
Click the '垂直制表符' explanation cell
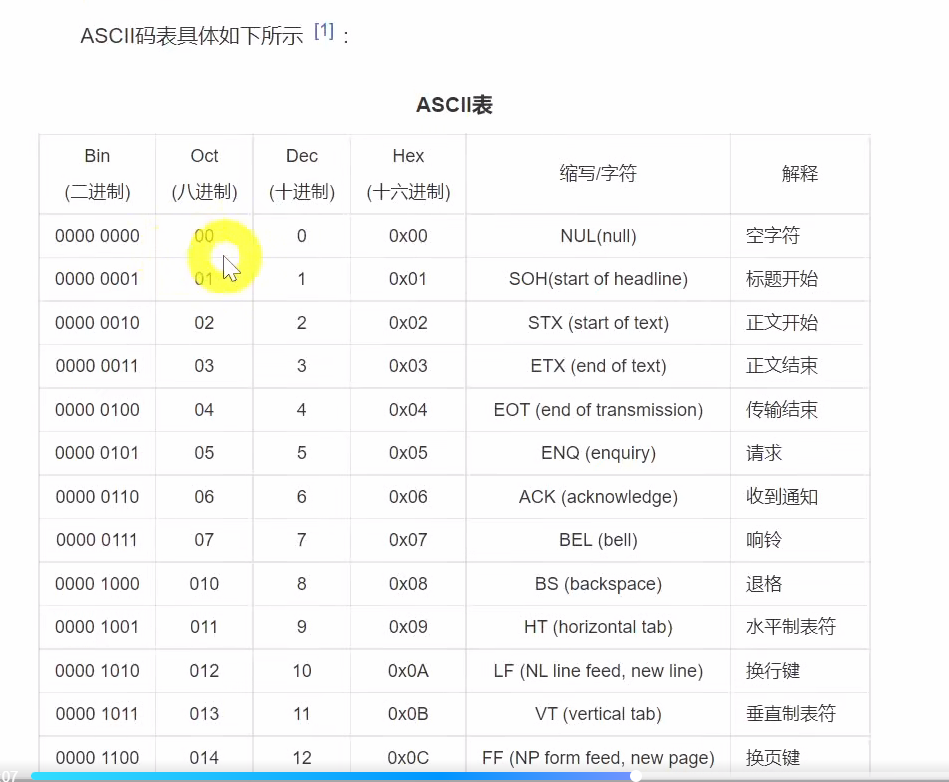tap(800, 714)
